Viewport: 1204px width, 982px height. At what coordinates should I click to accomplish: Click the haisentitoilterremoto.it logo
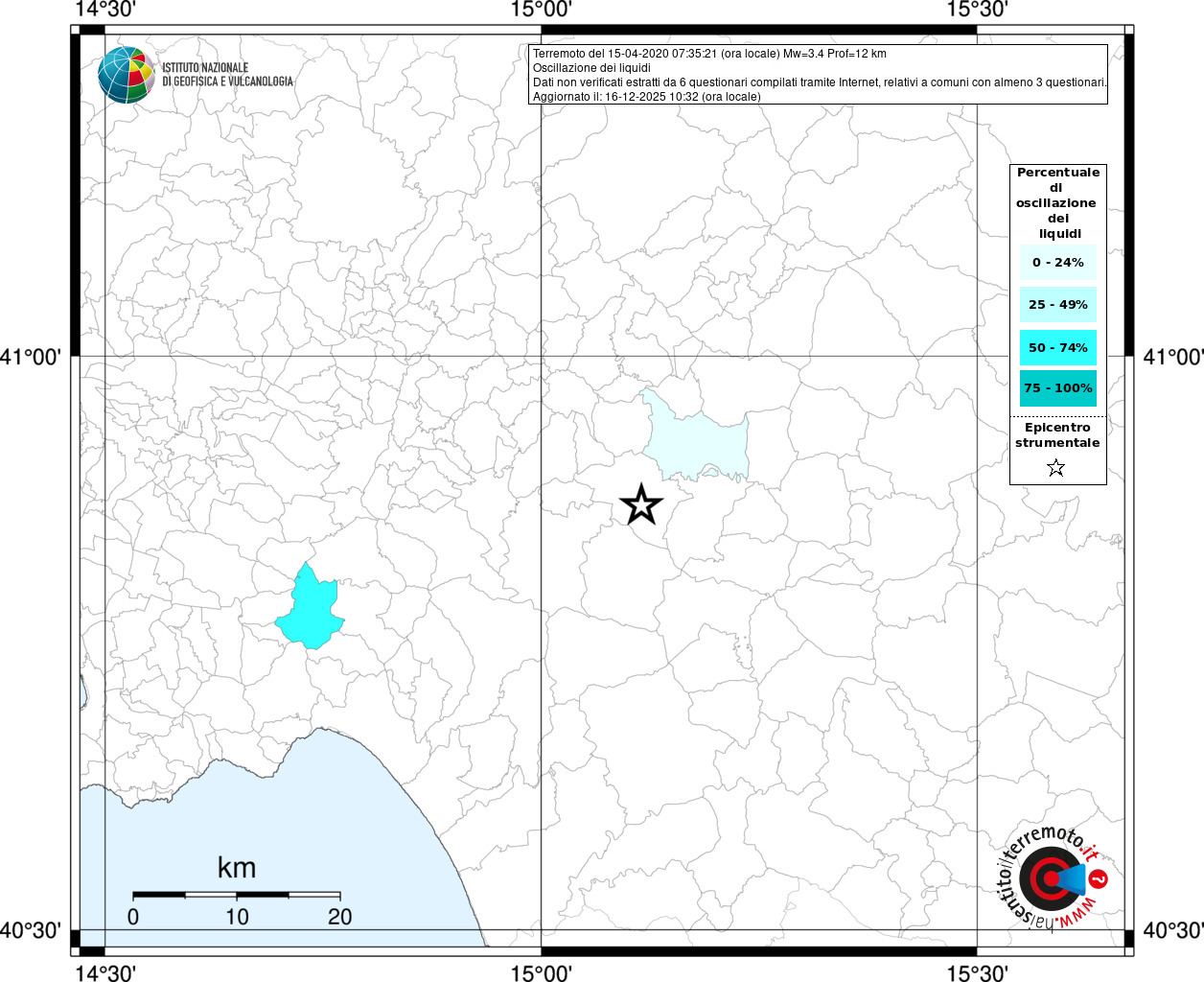tap(1054, 877)
